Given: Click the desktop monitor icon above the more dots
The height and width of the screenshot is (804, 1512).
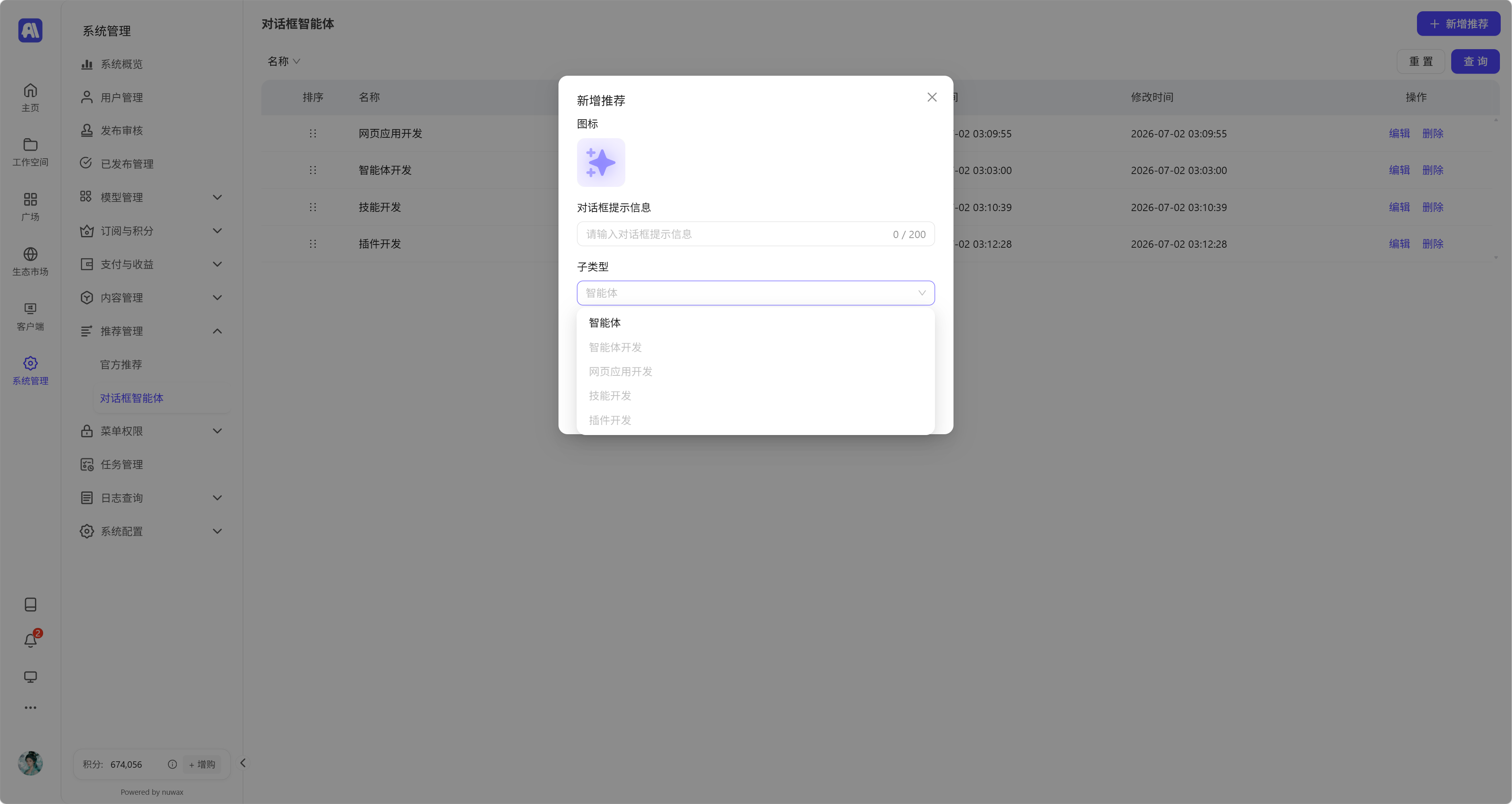Looking at the screenshot, I should click(31, 677).
